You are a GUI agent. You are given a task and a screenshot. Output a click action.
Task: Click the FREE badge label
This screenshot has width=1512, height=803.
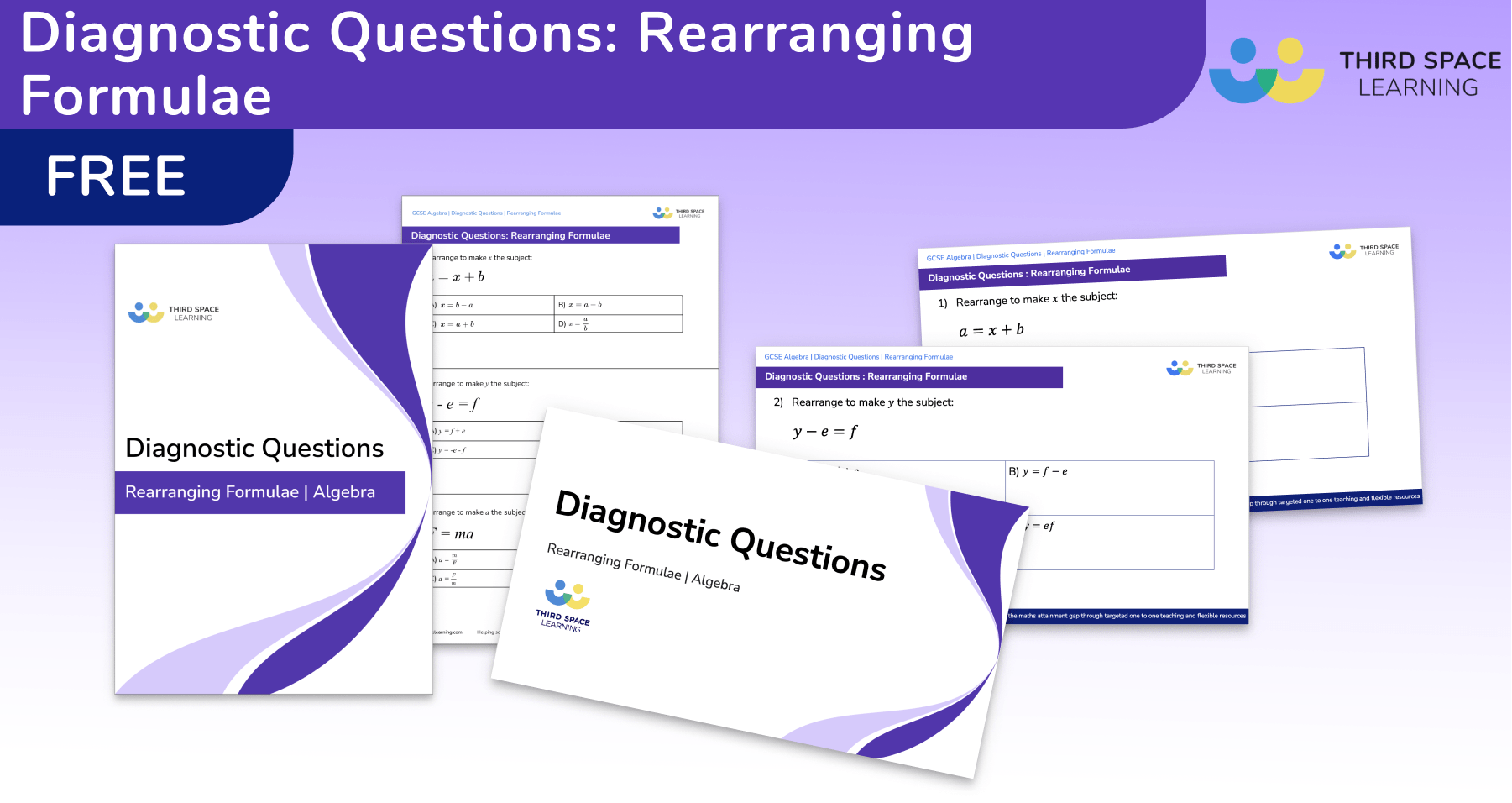pyautogui.click(x=116, y=176)
